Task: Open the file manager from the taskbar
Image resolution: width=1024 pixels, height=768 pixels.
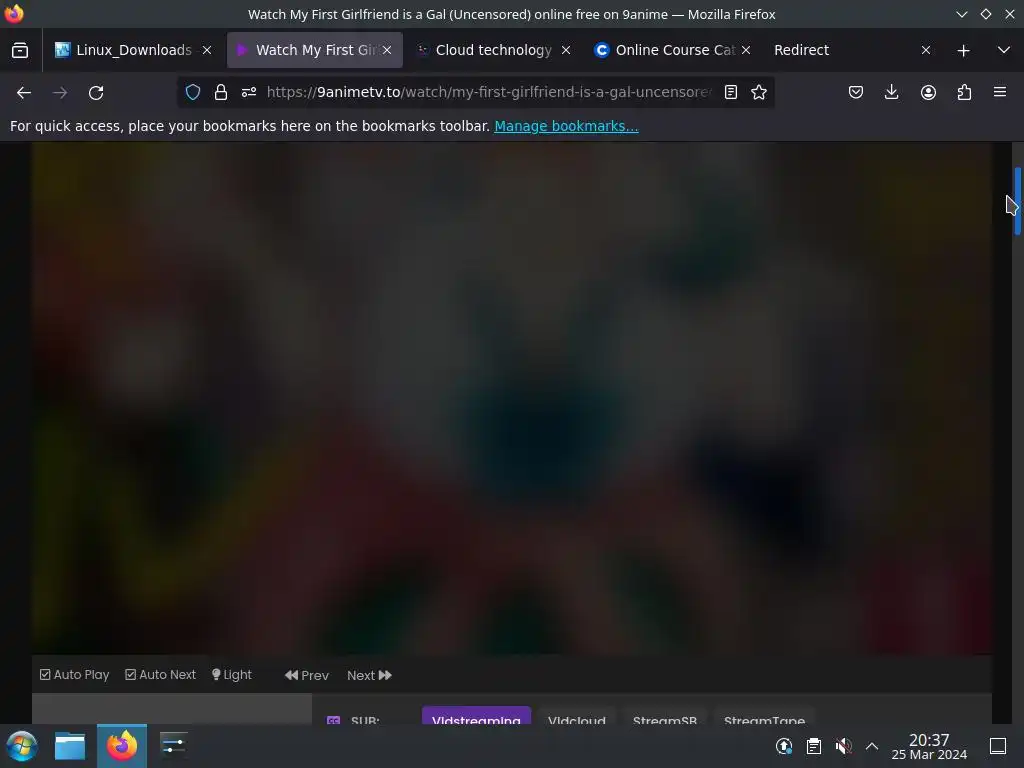Action: pyautogui.click(x=70, y=746)
